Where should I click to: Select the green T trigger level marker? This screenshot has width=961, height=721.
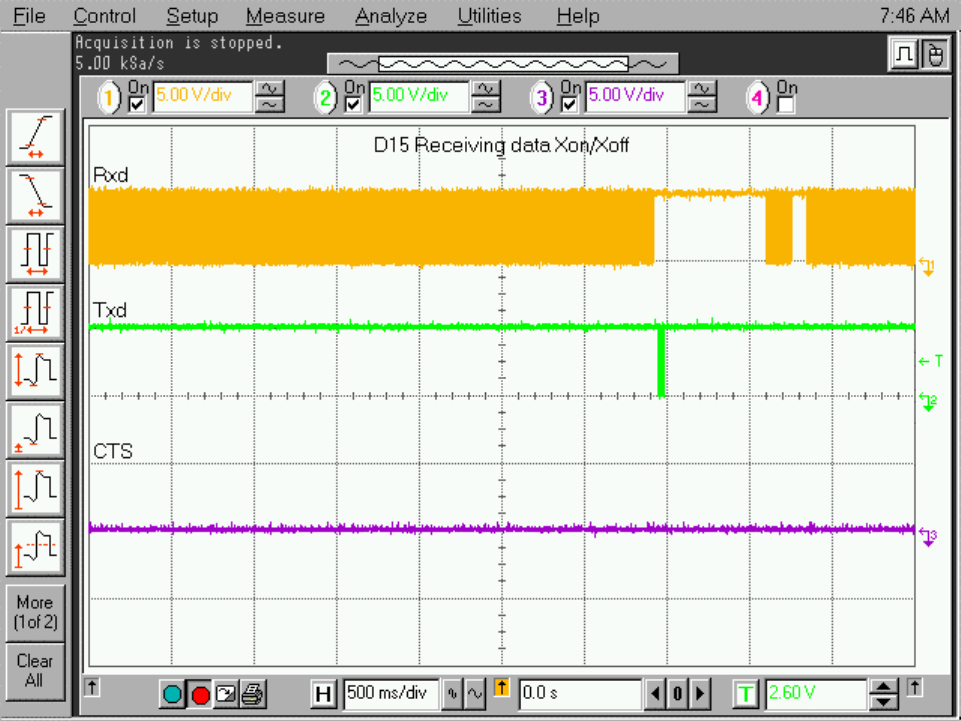point(930,361)
